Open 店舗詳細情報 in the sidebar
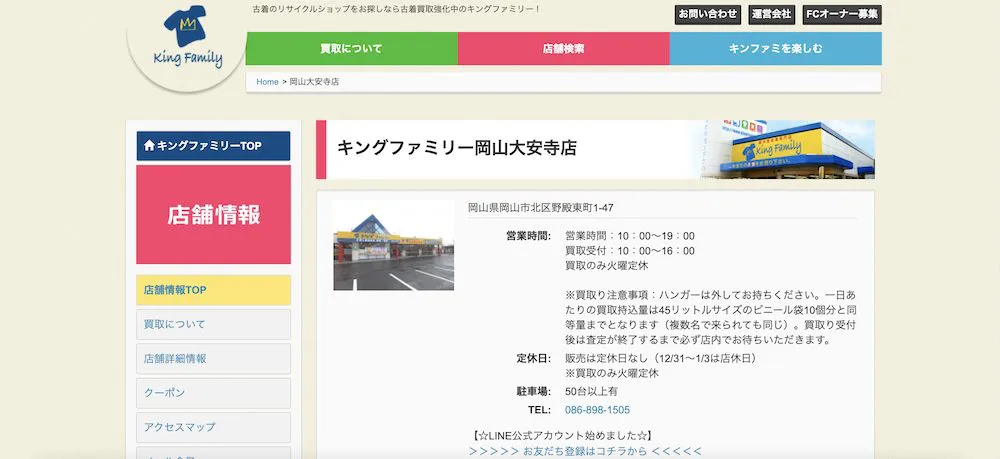 click(x=213, y=358)
